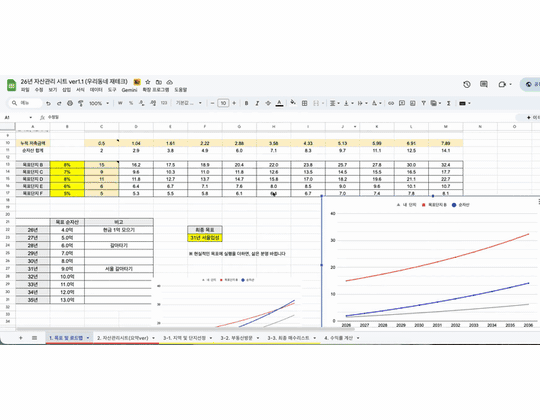Click the meeting camera icon
Viewport: 540px width, 420px height.
502,84
